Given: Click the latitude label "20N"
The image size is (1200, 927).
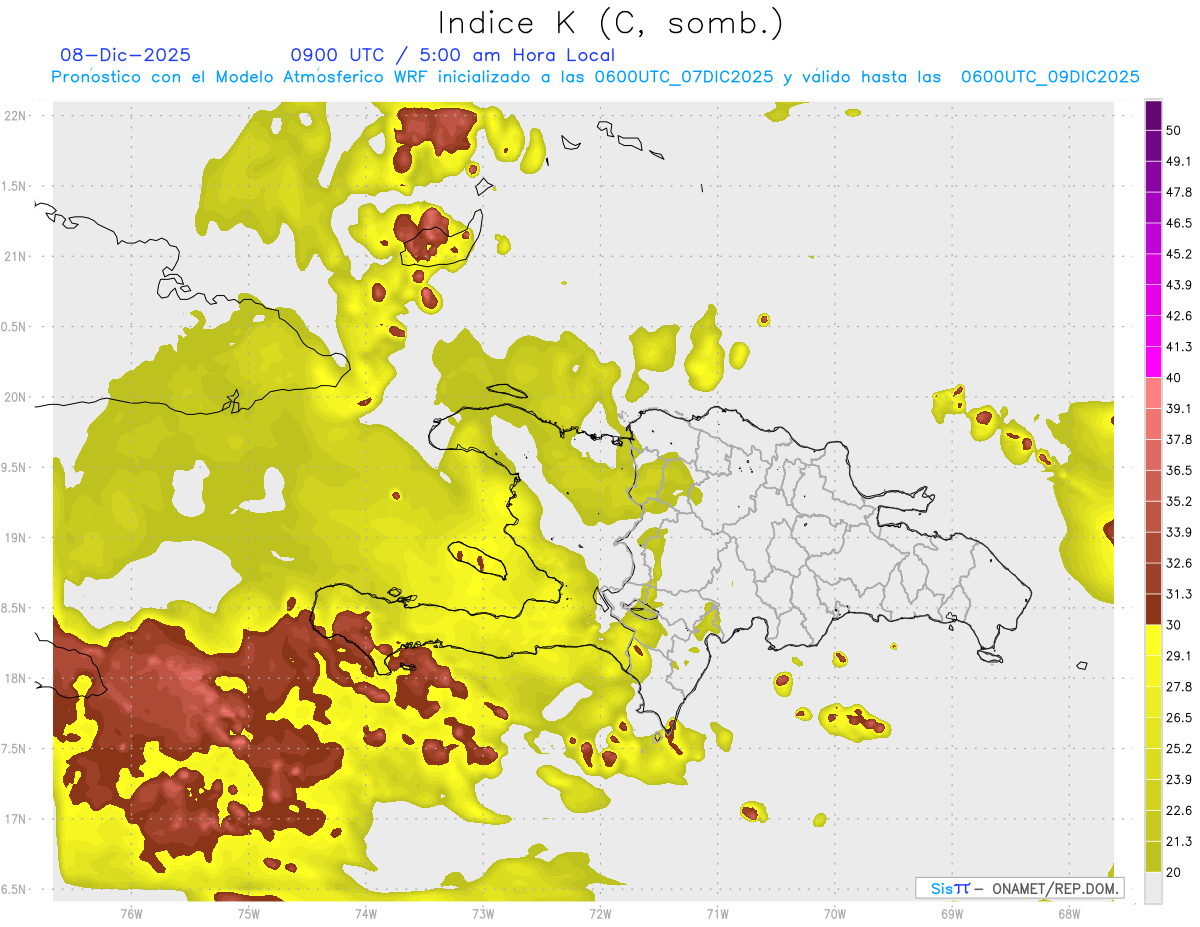Looking at the screenshot, I should (x=16, y=397).
